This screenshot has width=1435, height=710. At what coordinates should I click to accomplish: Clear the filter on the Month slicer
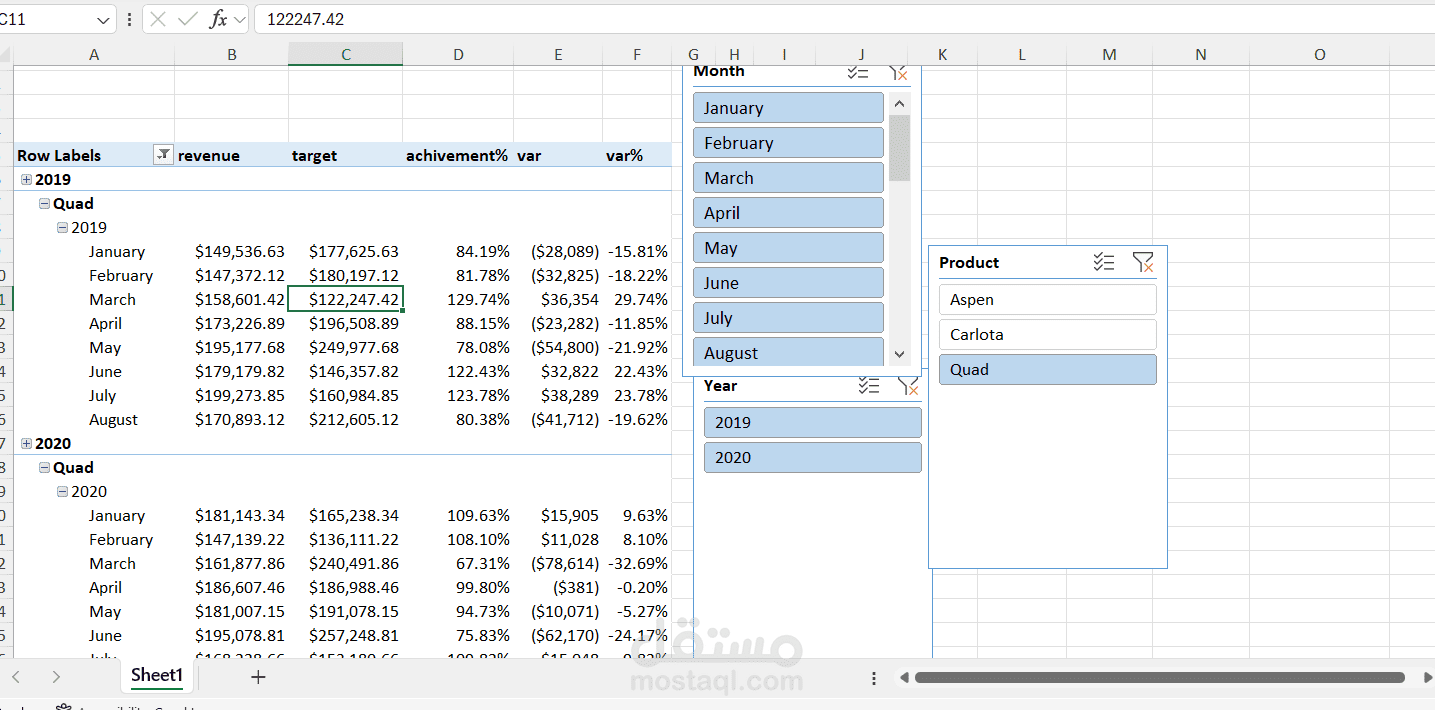click(x=898, y=72)
